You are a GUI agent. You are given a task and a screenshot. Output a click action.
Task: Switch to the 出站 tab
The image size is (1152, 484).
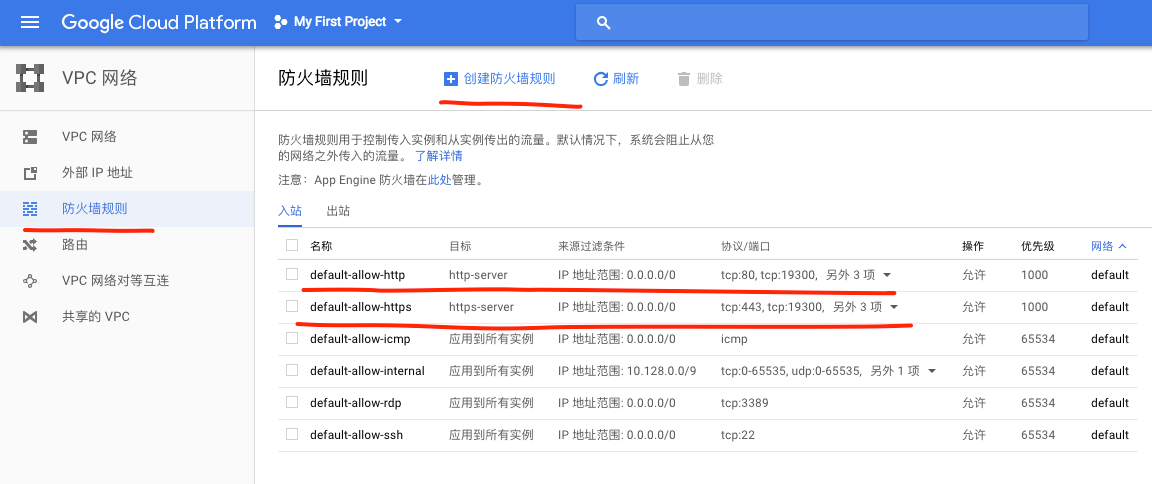pos(338,211)
